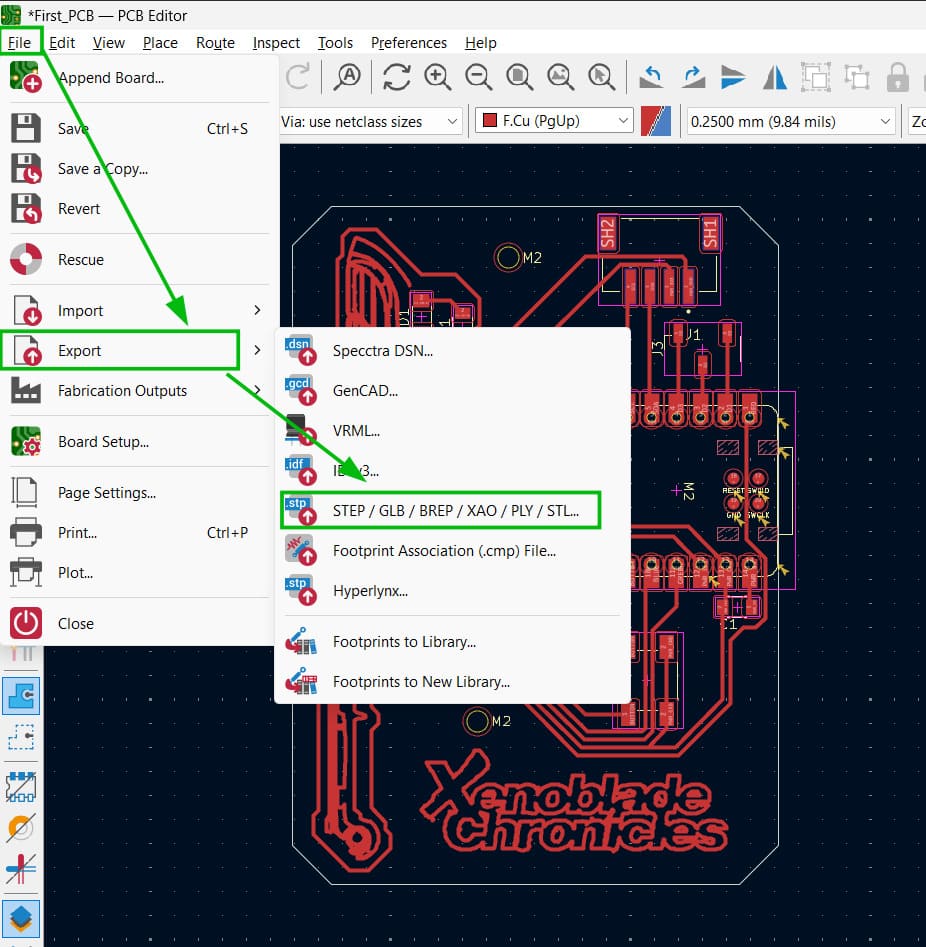This screenshot has height=947, width=926.
Task: Click the tune length tool icon
Action: point(21,786)
